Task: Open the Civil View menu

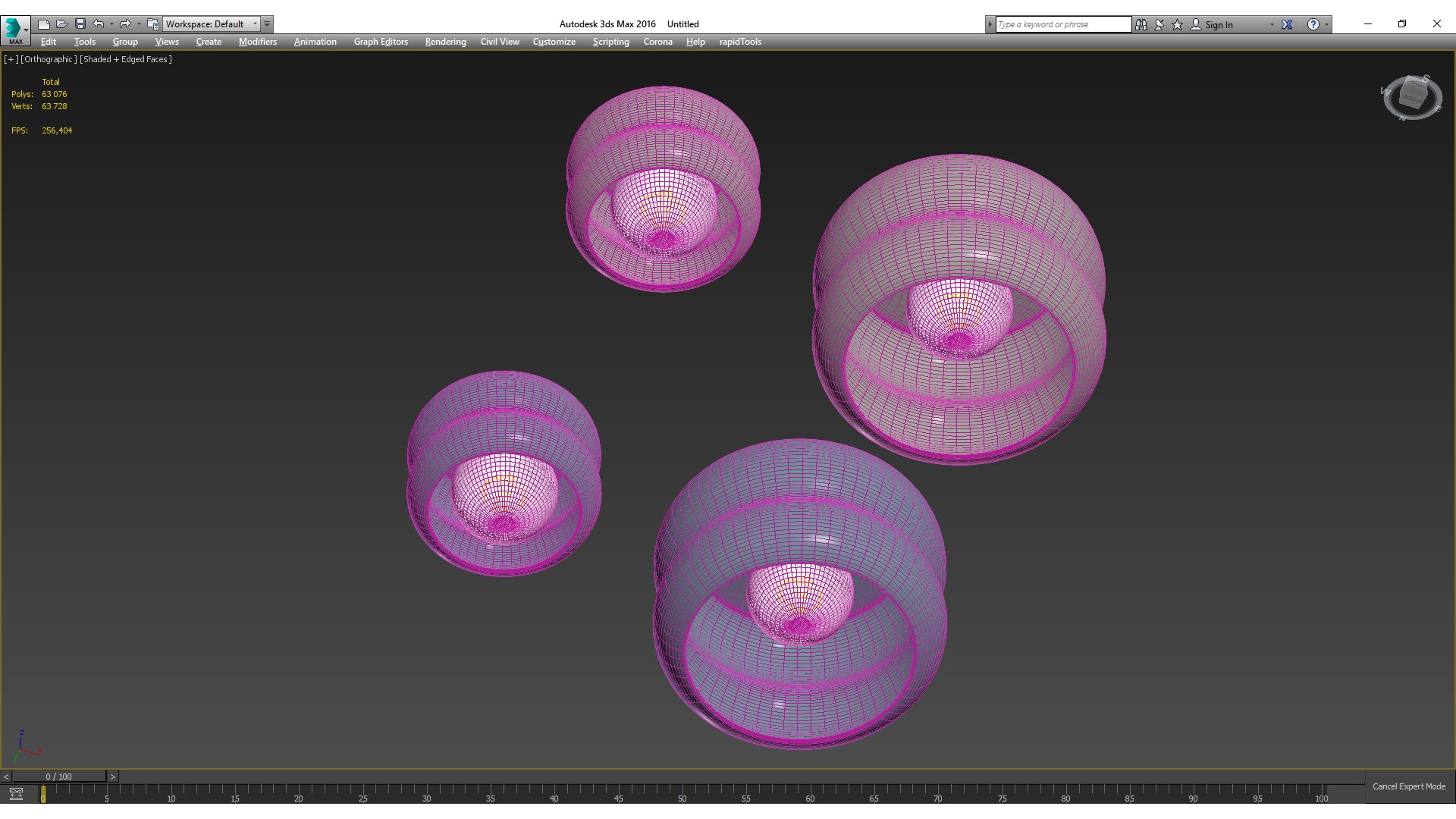Action: (x=500, y=42)
